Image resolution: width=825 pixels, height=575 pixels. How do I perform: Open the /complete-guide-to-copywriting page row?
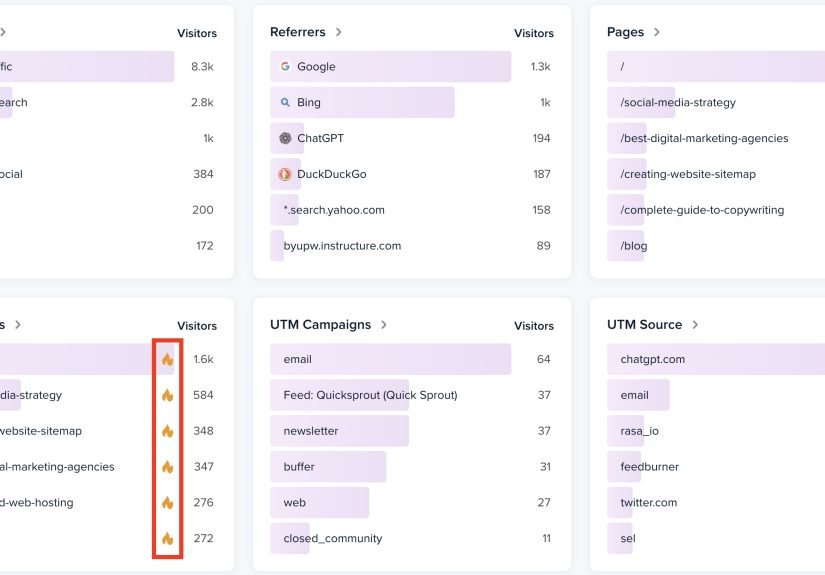(716, 209)
